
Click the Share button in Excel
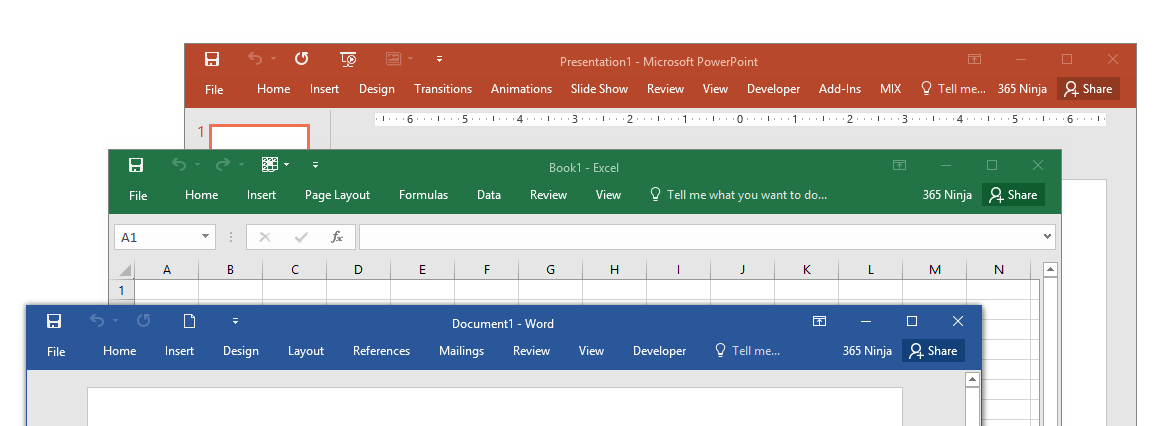click(1013, 195)
